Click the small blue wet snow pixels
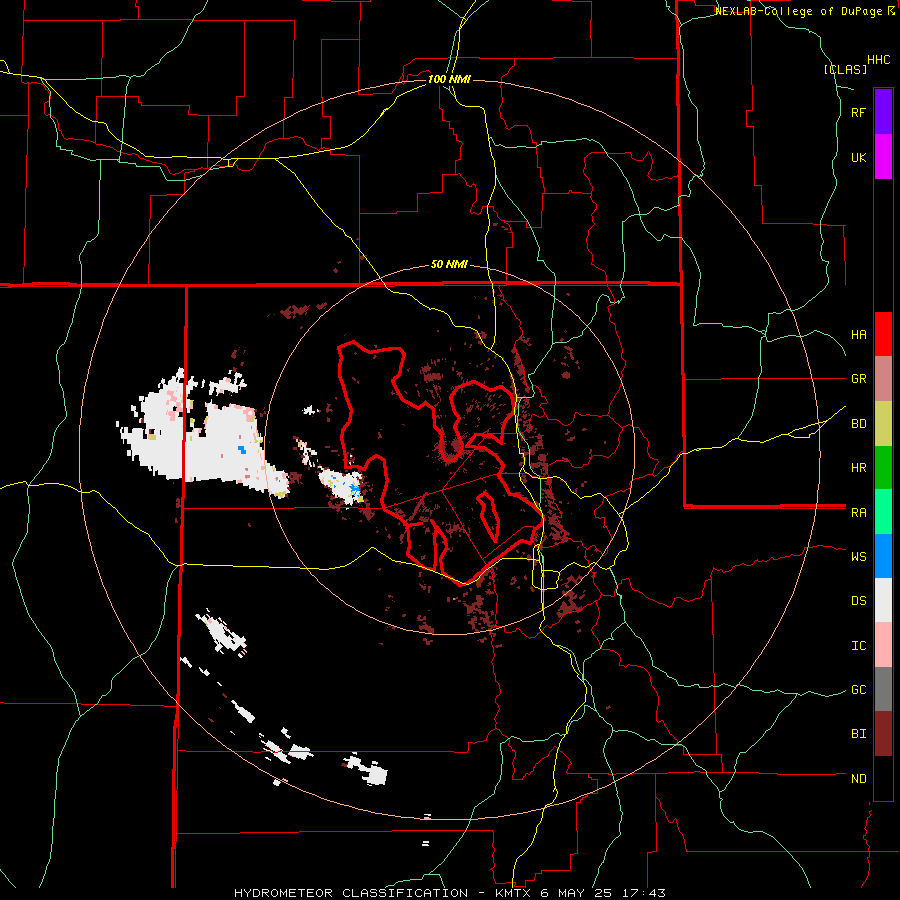Image resolution: width=900 pixels, height=900 pixels. click(243, 449)
